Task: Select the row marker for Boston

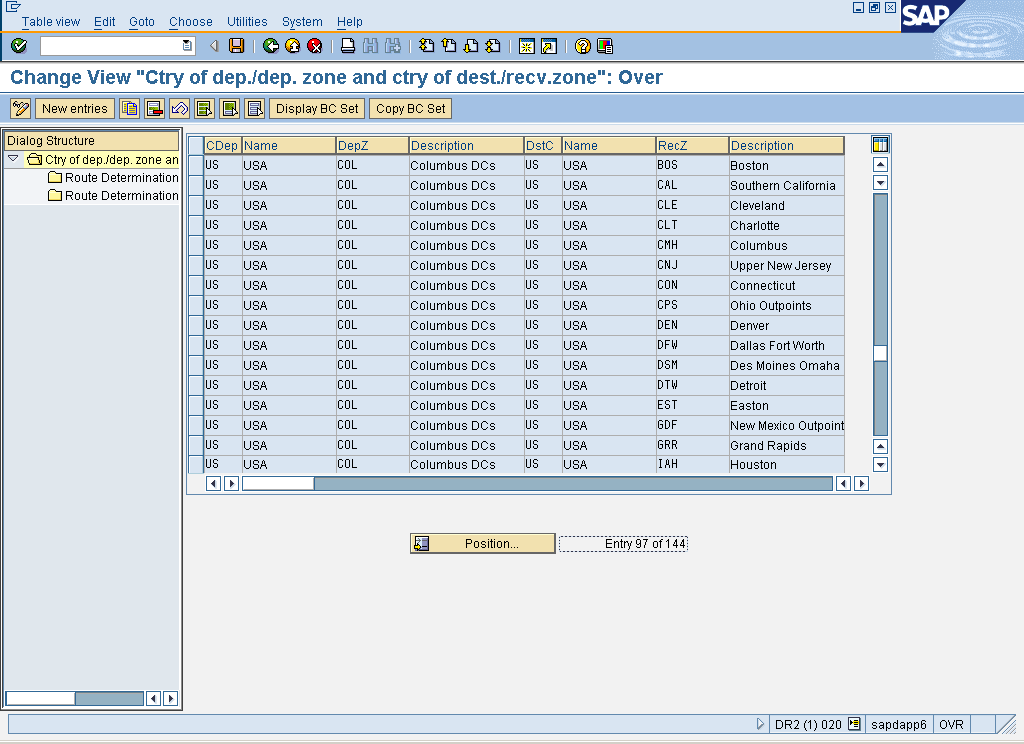Action: (196, 165)
